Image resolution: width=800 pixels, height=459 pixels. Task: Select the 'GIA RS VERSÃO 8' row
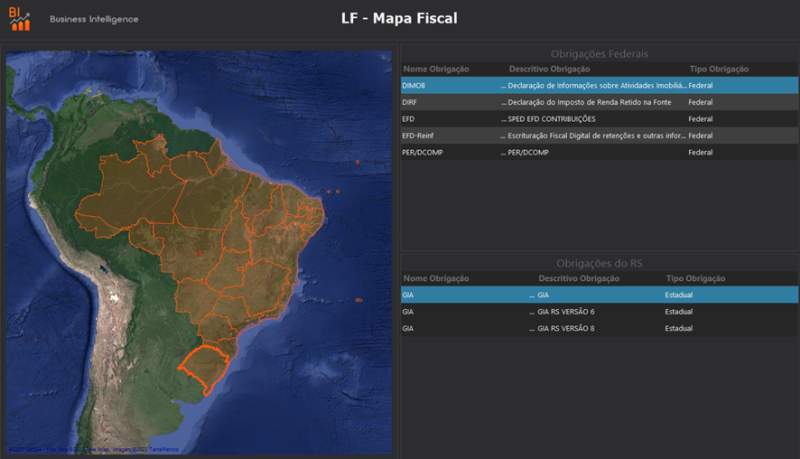coord(599,328)
